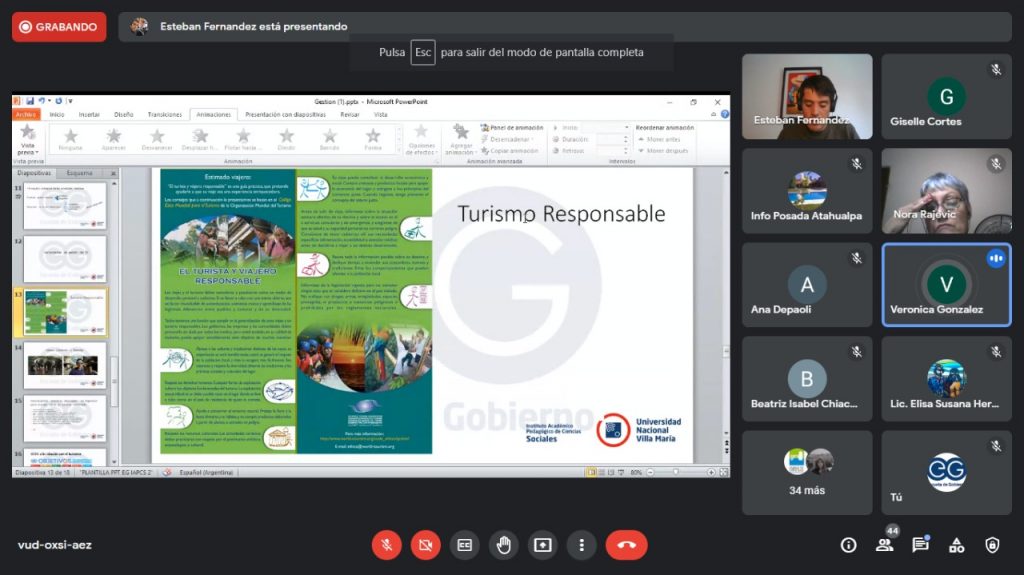Click the 34 más participants tile
Image resolution: width=1024 pixels, height=575 pixels.
coord(807,472)
